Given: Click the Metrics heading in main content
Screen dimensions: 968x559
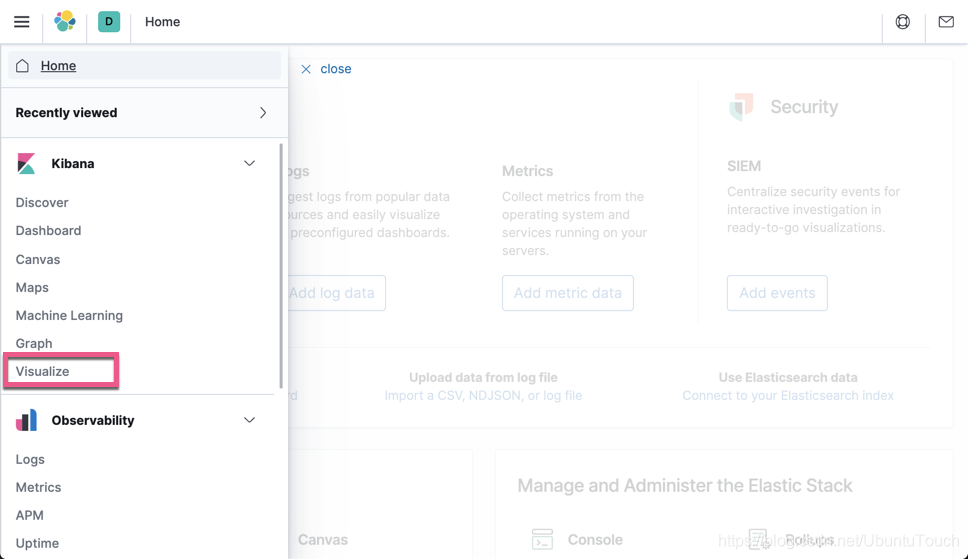Looking at the screenshot, I should [x=527, y=171].
